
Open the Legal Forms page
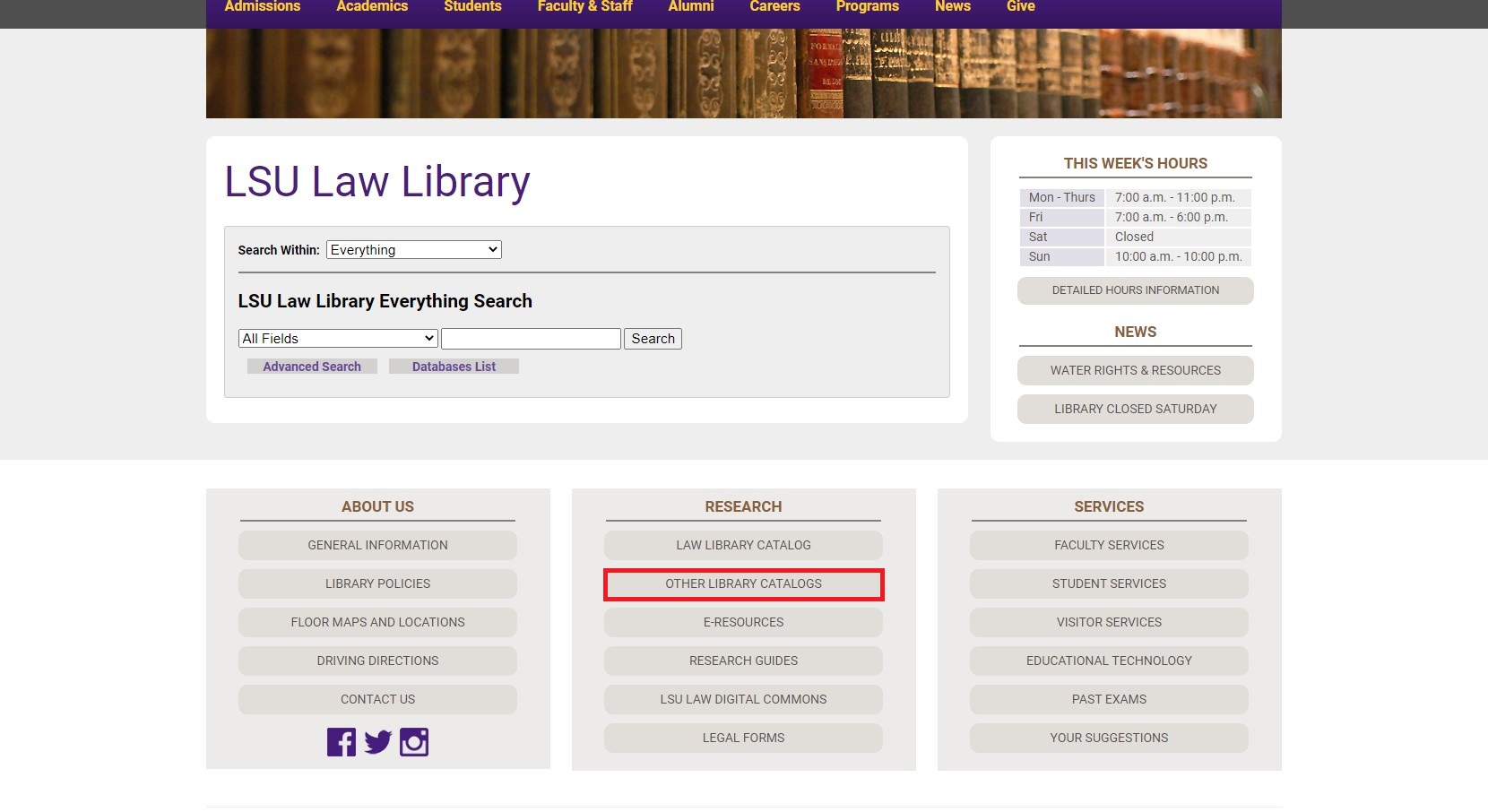point(743,738)
